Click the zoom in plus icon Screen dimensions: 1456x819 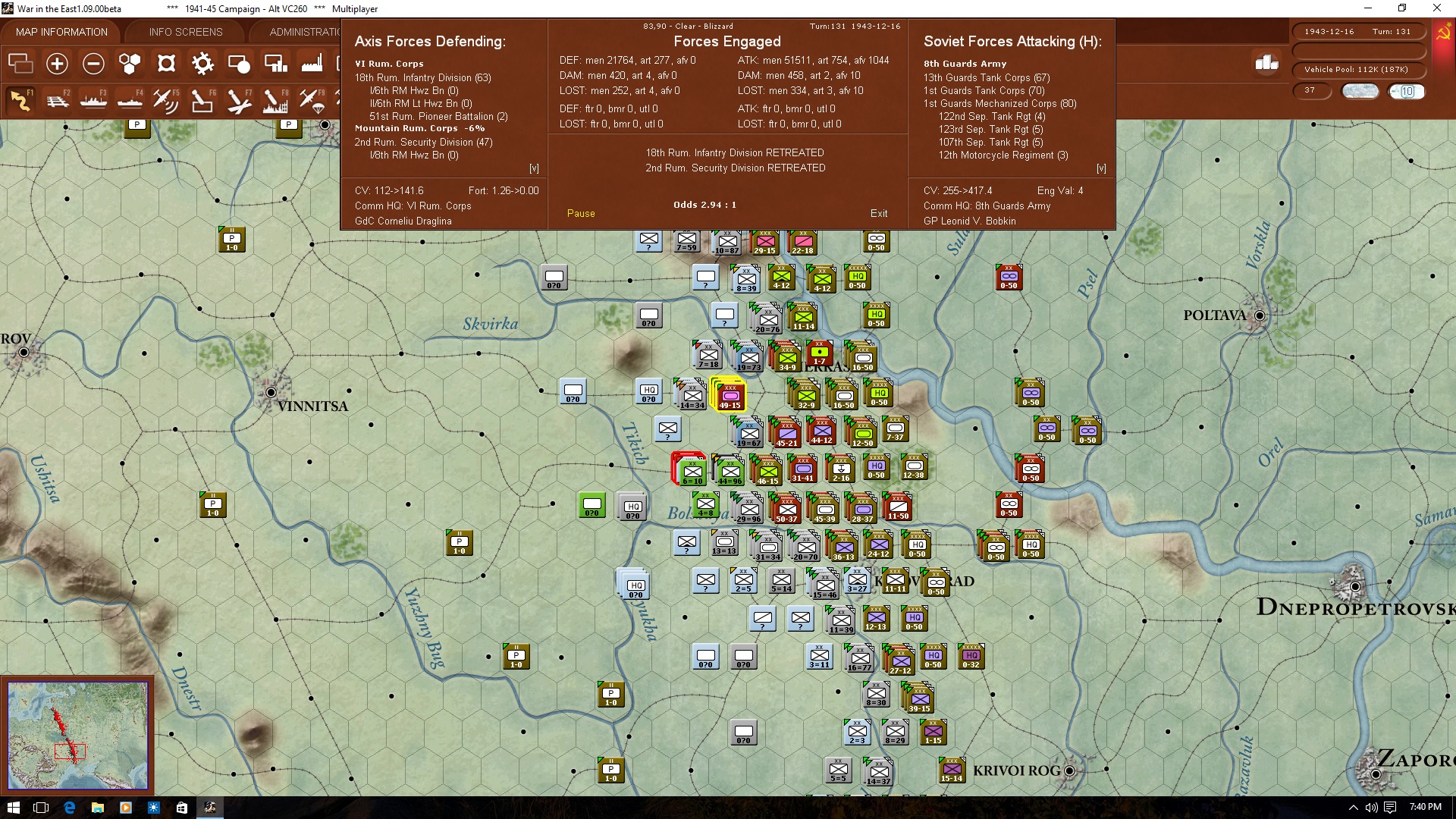[x=57, y=64]
